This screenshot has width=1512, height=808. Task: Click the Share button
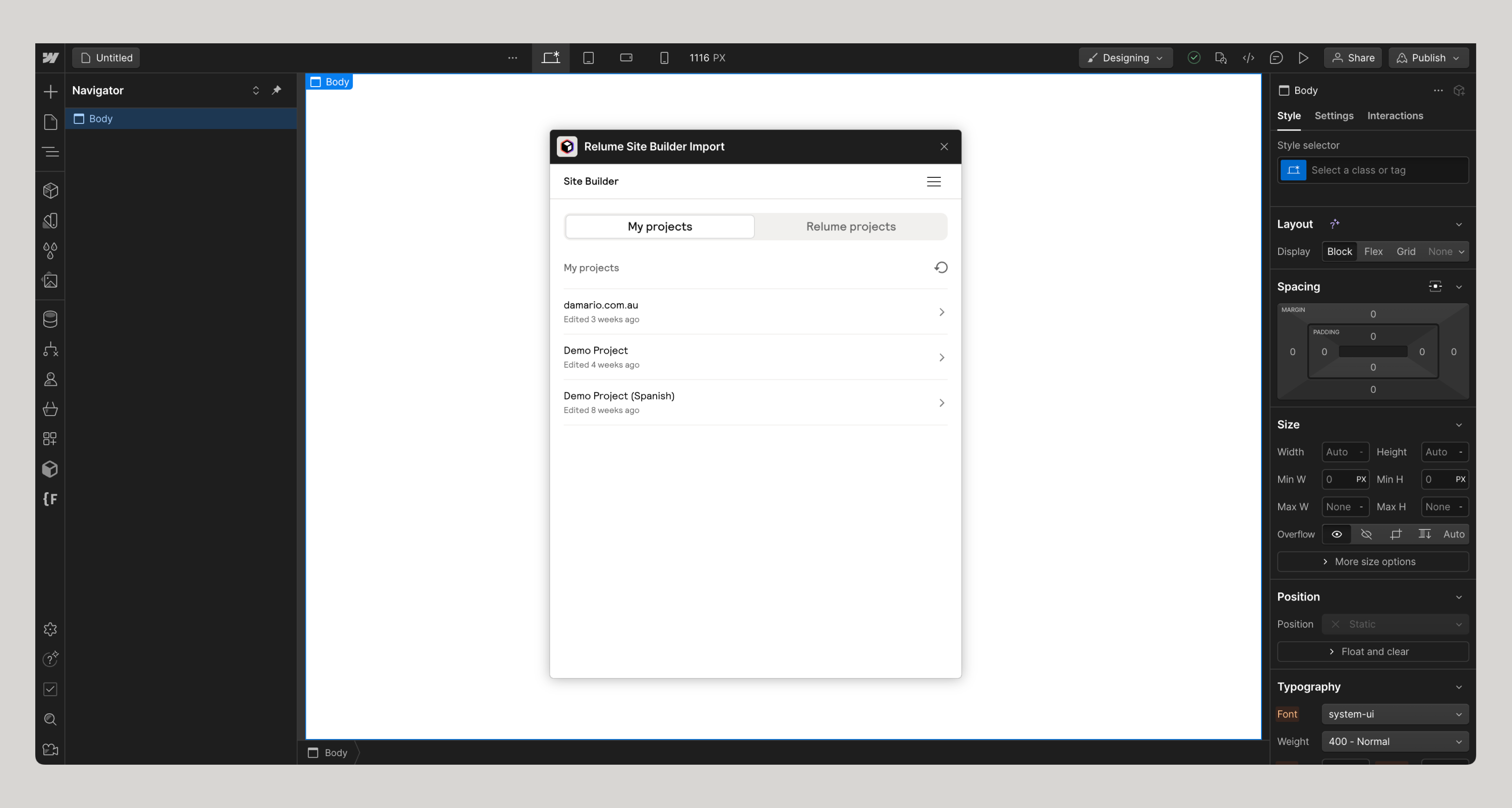[x=1352, y=57]
